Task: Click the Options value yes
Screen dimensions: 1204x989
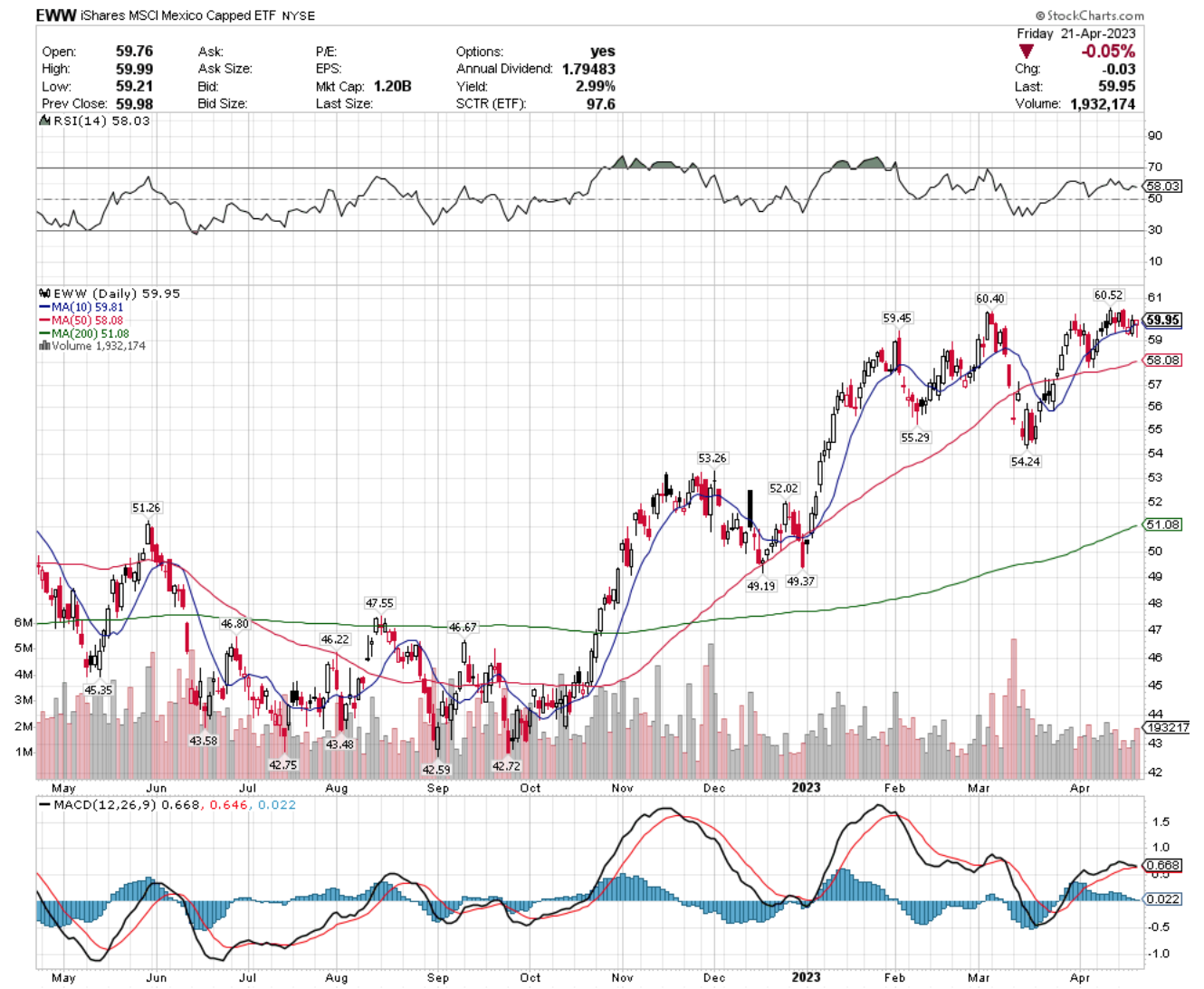Action: [x=602, y=52]
